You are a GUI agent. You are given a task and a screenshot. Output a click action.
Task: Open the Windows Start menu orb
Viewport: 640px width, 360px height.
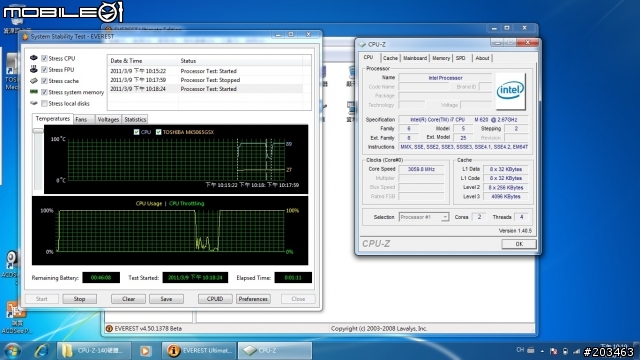[x=12, y=351]
